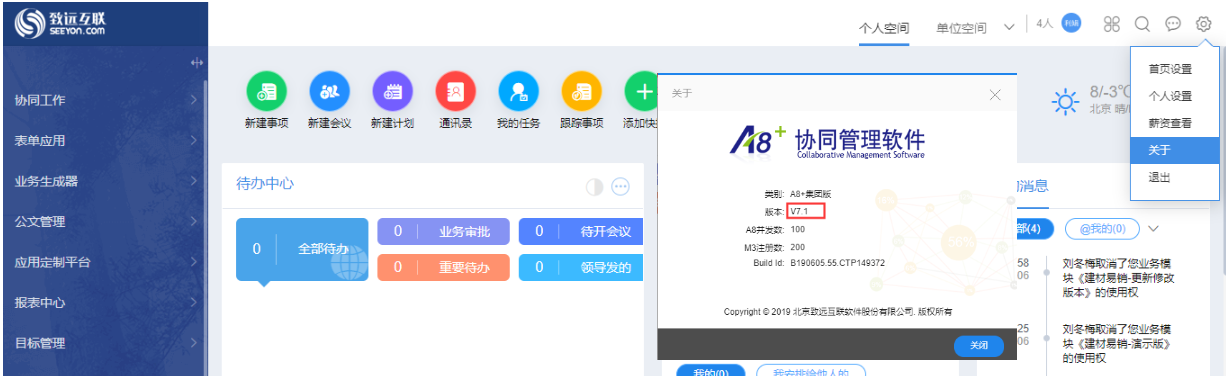1226x376 pixels.
Task: Click the V7.1 version value
Action: [x=799, y=211]
